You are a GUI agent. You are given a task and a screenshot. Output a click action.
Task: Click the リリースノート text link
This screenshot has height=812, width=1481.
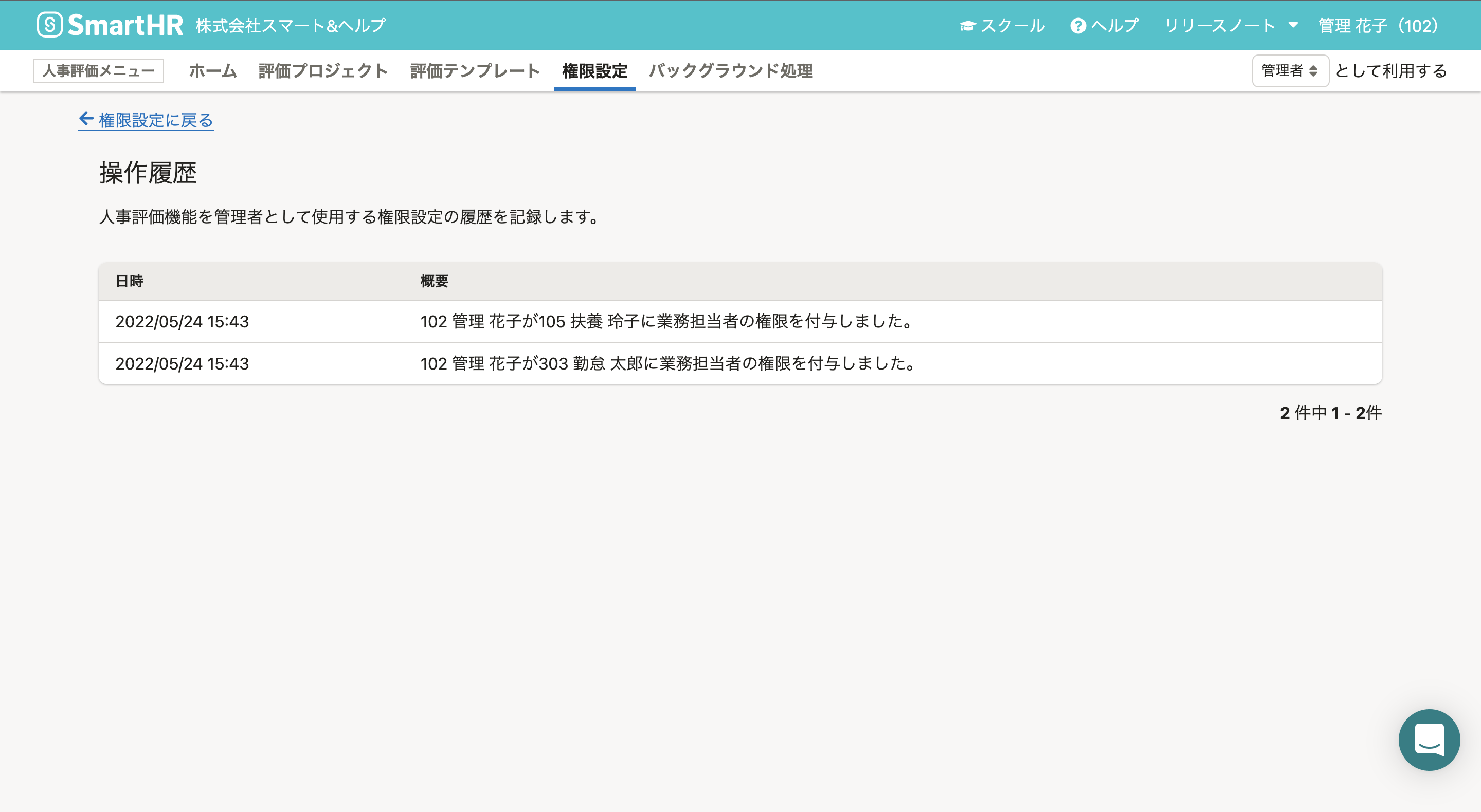pyautogui.click(x=1220, y=26)
